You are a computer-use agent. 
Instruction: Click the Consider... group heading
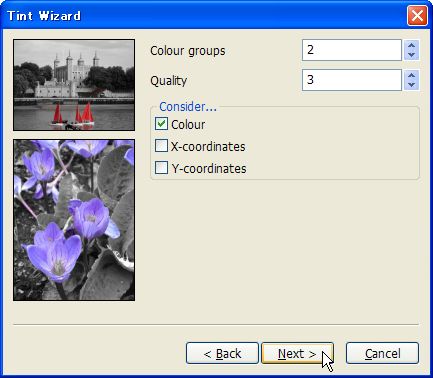(x=188, y=107)
